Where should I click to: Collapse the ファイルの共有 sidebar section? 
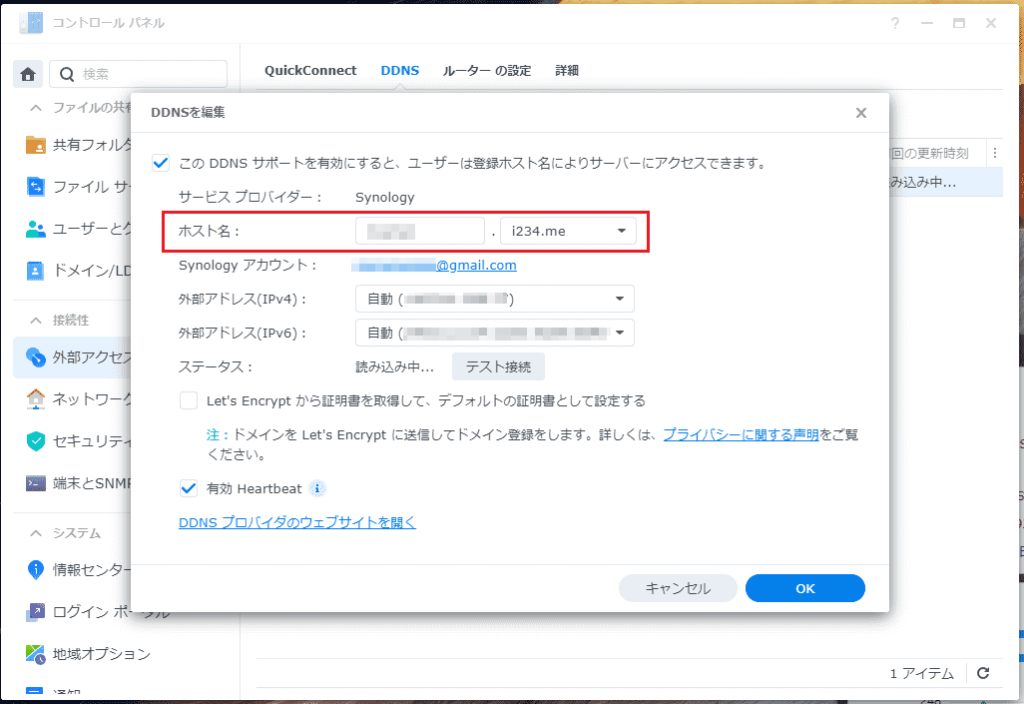pyautogui.click(x=36, y=107)
